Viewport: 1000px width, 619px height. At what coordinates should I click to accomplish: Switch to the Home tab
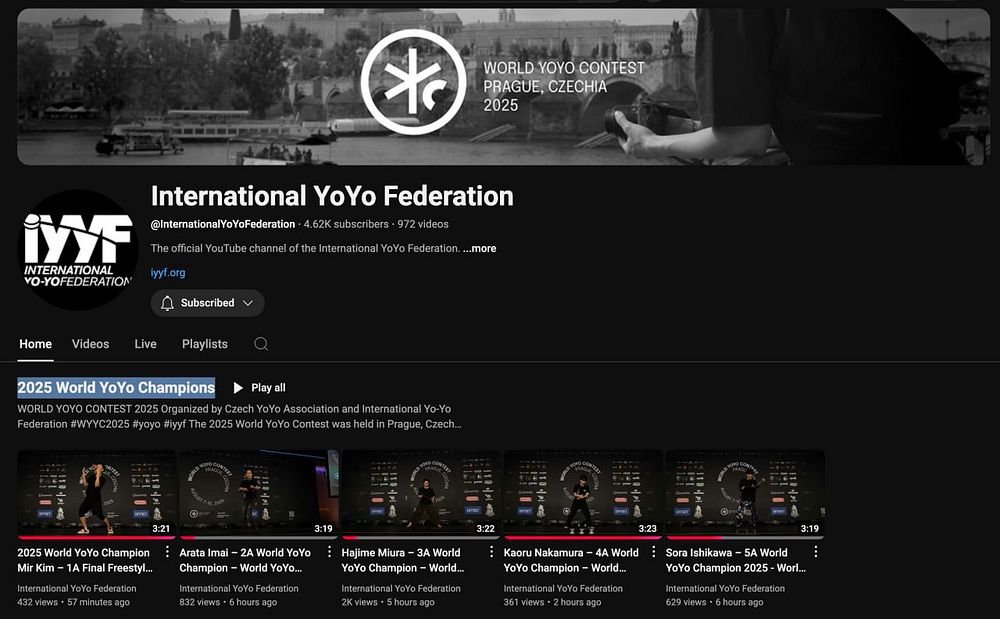pos(35,344)
